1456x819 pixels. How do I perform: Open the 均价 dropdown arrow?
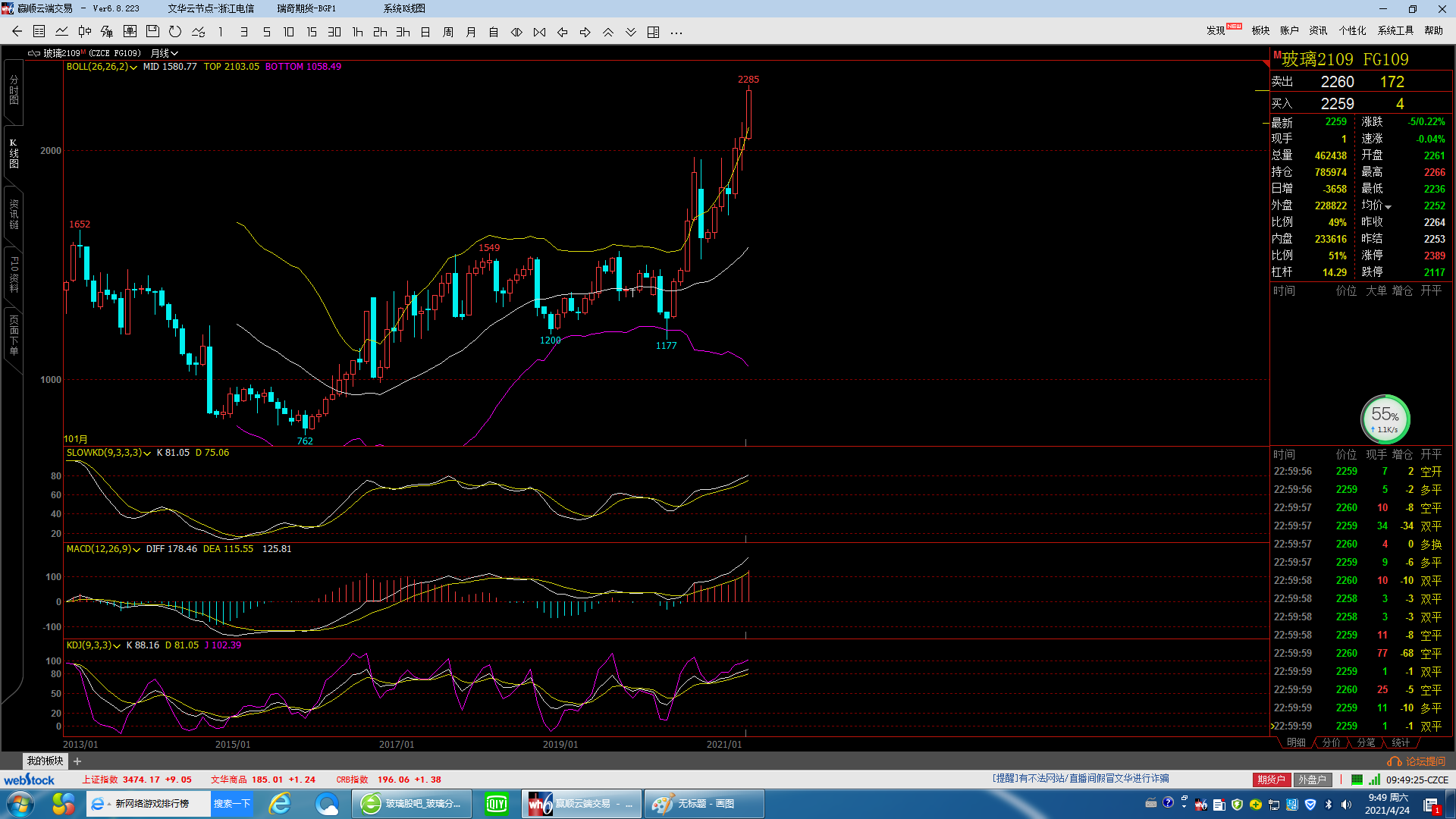(1389, 207)
